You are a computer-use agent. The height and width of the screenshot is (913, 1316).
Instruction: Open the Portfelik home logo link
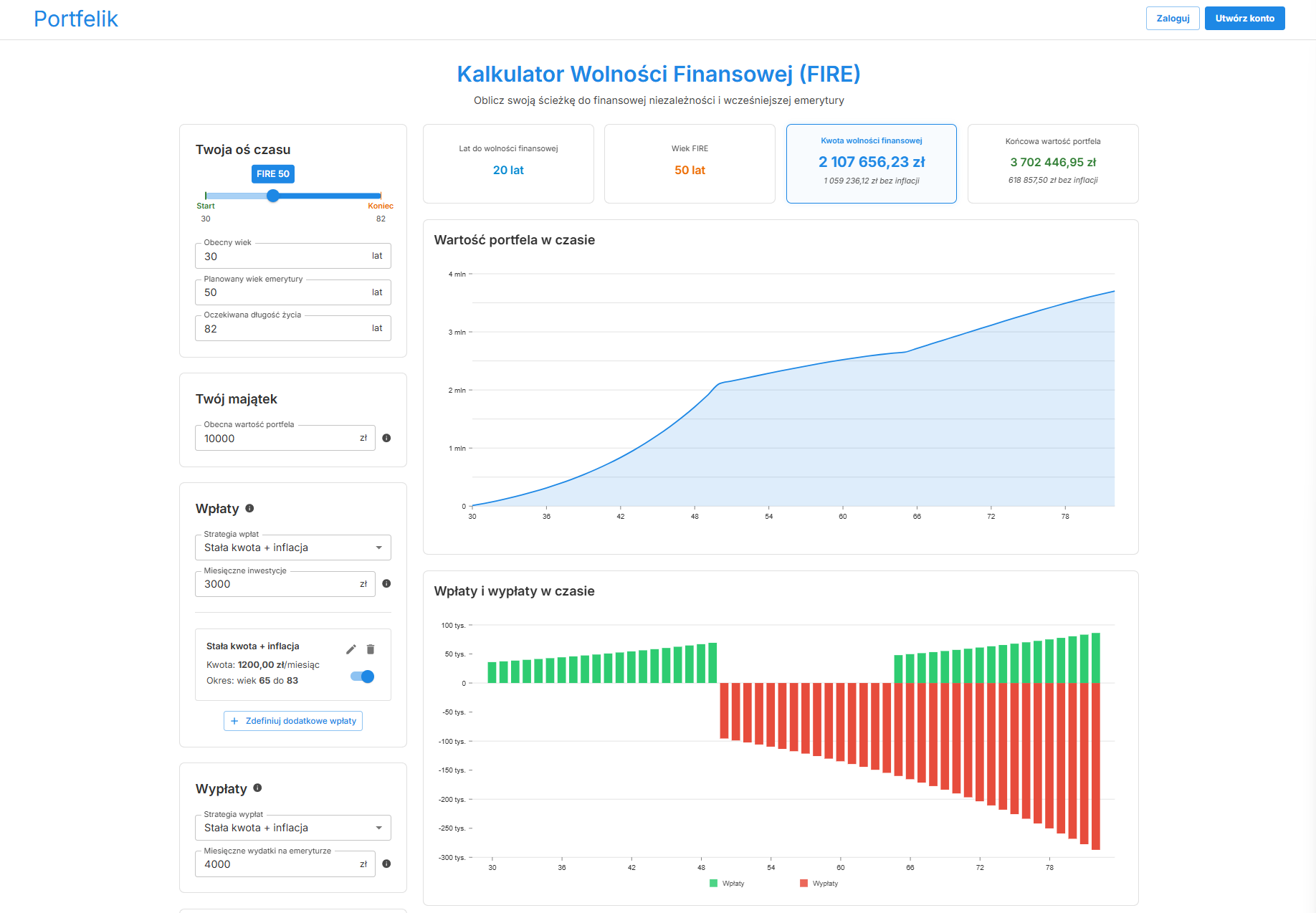(x=76, y=19)
